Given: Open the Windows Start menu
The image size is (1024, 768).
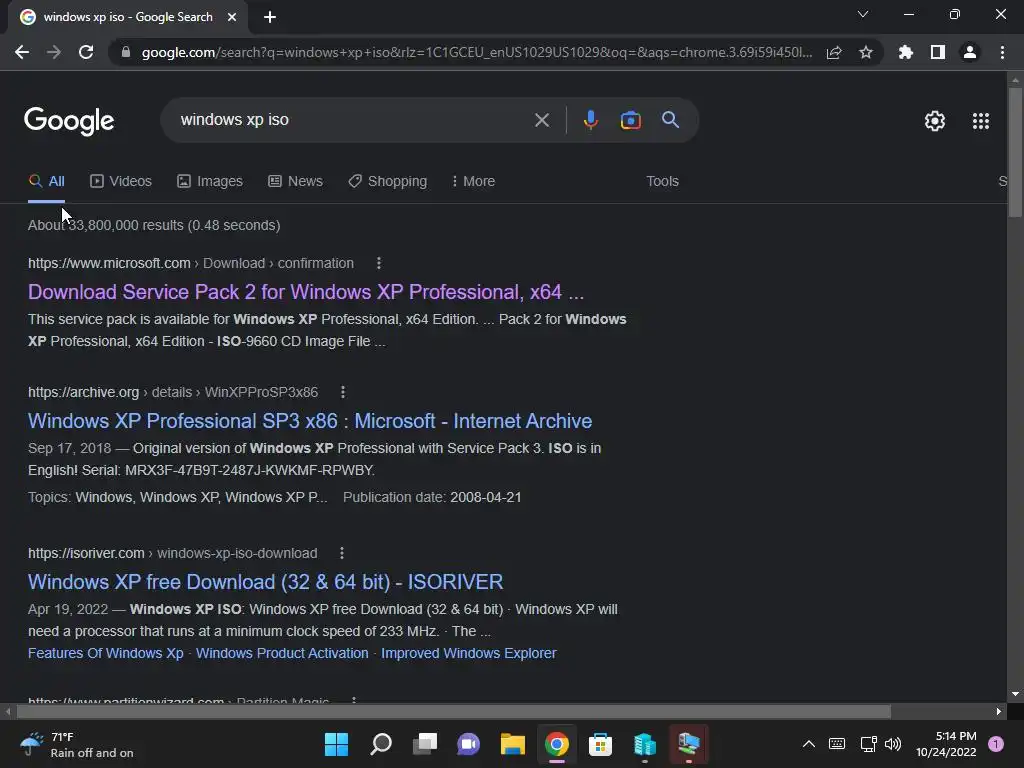Looking at the screenshot, I should point(336,744).
